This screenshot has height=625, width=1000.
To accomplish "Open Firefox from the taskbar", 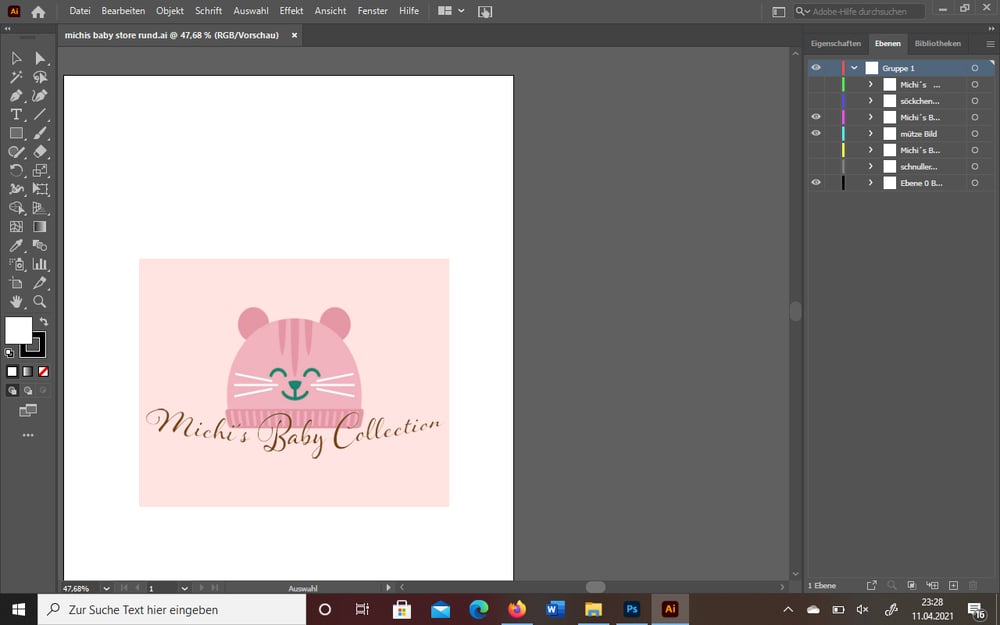I will point(517,609).
